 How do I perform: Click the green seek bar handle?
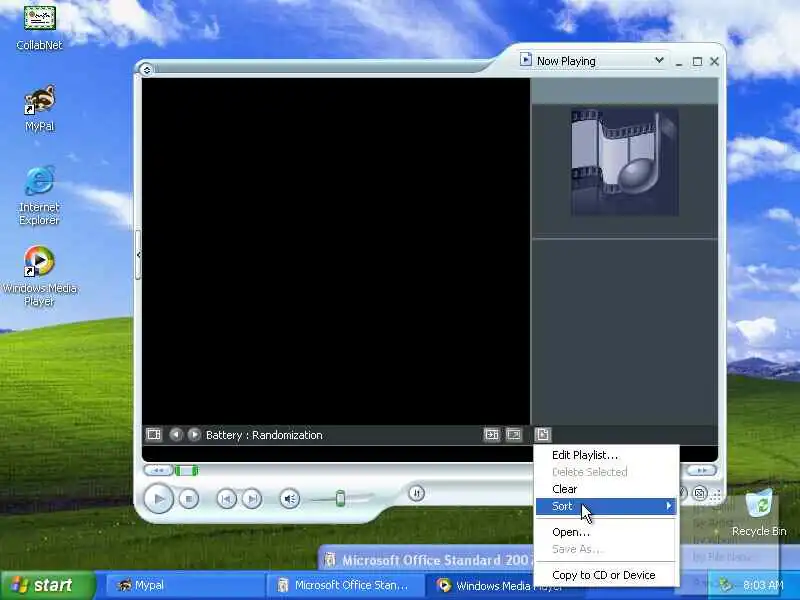tap(187, 470)
